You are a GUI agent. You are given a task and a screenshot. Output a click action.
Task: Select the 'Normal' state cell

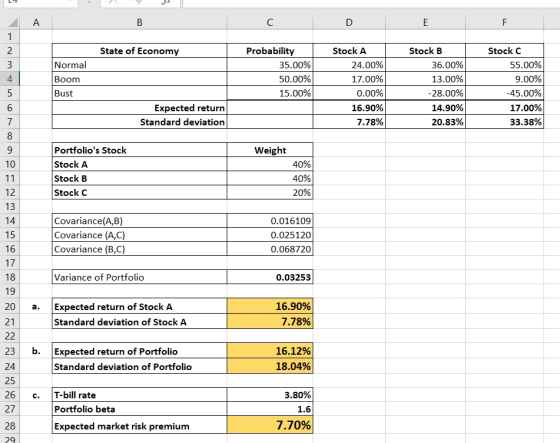139,65
